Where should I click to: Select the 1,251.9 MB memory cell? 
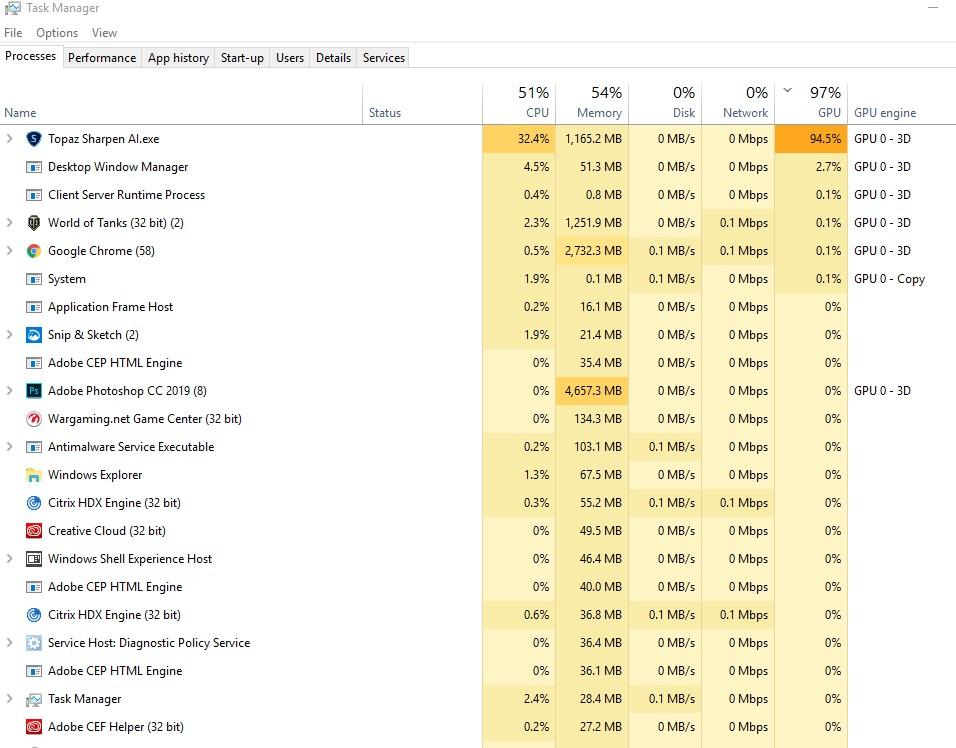point(592,223)
